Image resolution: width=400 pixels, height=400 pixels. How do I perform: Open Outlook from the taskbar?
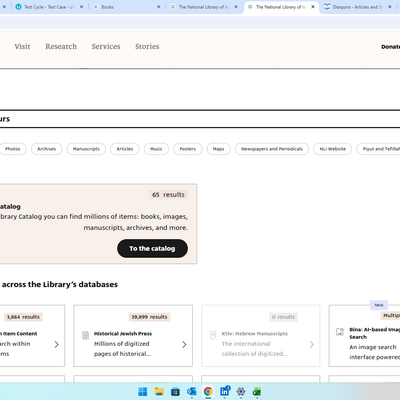[192, 392]
